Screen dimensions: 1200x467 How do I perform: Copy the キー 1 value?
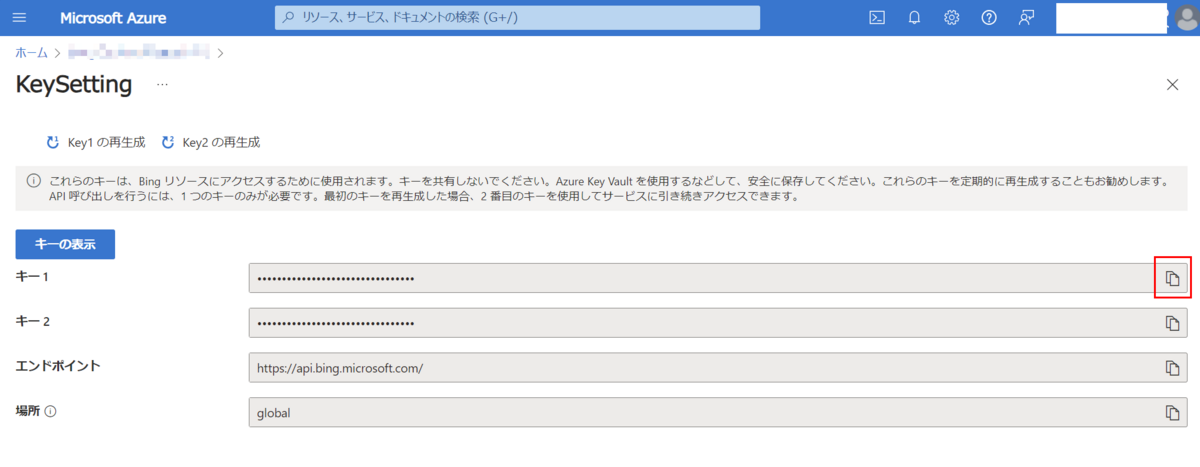(1173, 278)
